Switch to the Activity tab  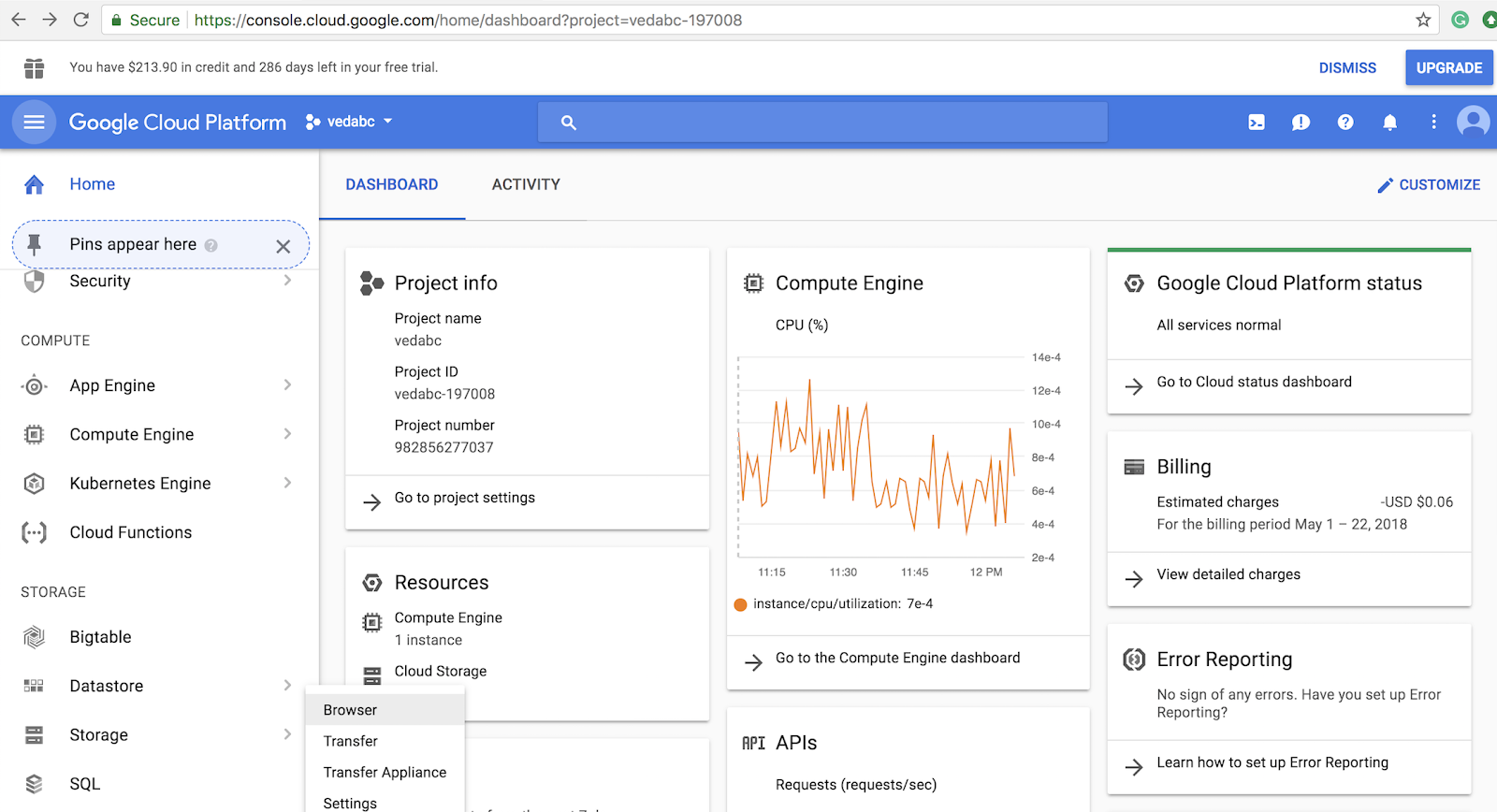526,185
